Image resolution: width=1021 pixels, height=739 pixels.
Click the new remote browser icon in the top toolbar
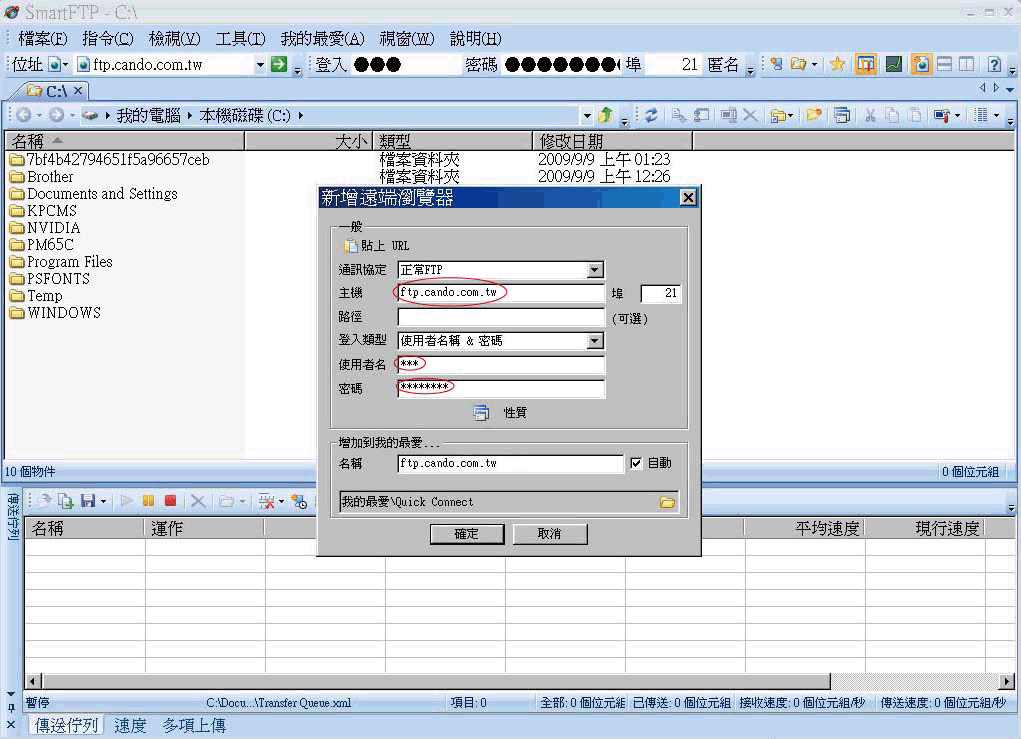coord(776,64)
